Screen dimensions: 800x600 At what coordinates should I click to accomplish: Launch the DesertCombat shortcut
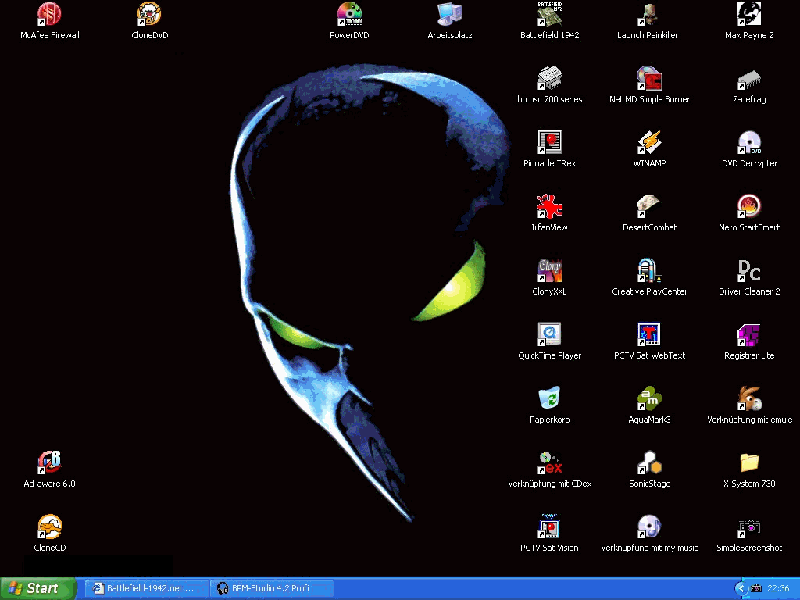pos(649,207)
